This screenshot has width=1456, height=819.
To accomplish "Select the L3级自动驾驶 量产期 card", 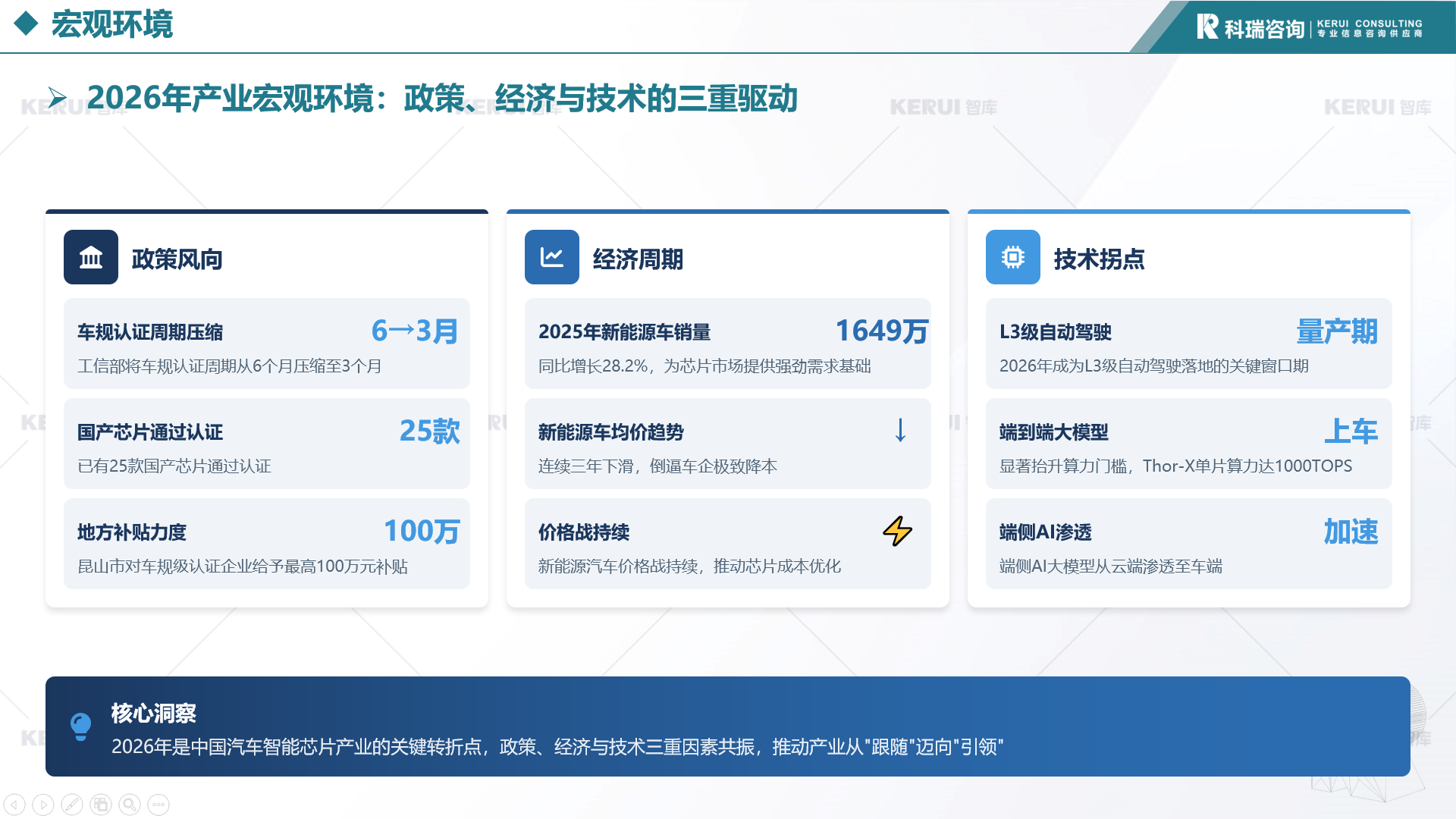I will point(1188,344).
